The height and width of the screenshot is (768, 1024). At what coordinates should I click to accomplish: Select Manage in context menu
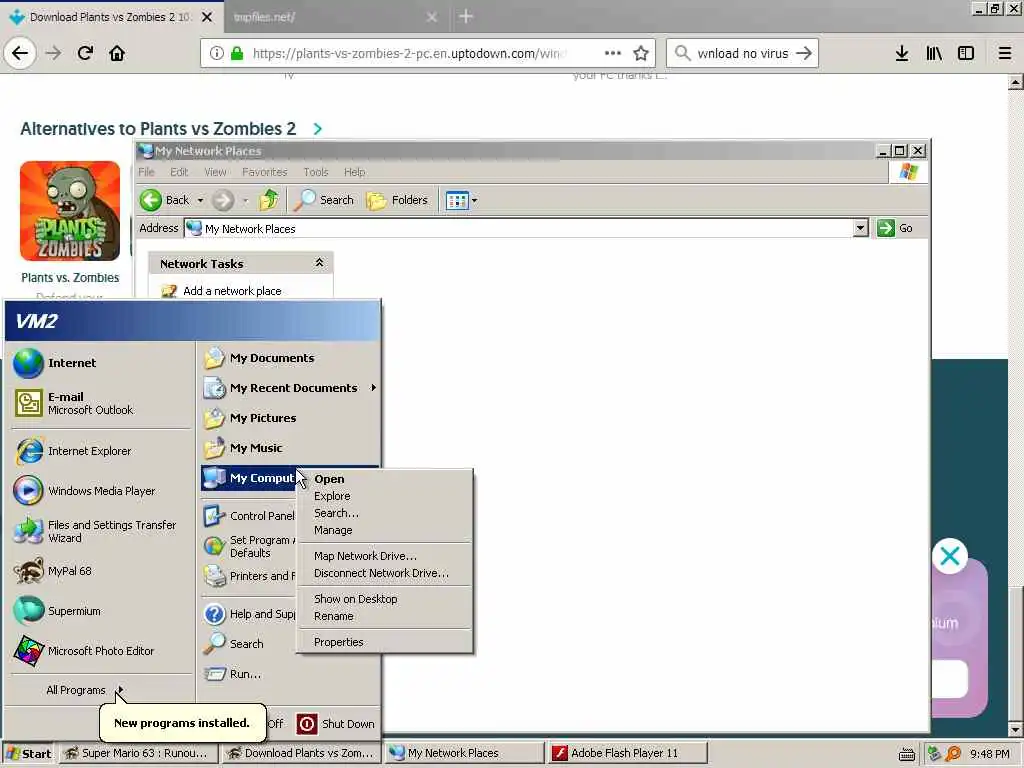click(385, 530)
